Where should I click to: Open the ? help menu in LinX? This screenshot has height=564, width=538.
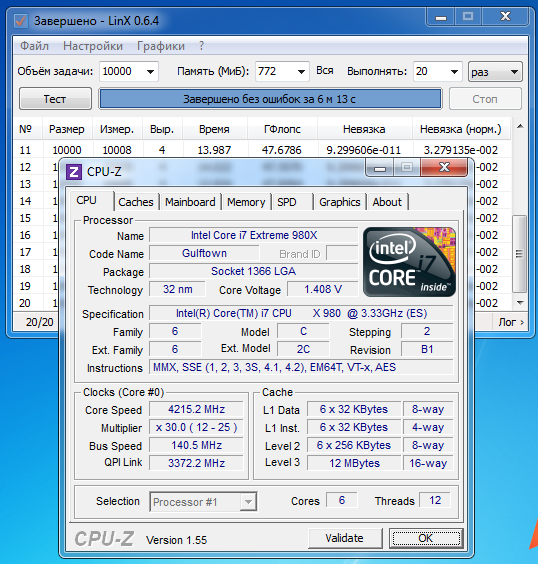pyautogui.click(x=201, y=46)
